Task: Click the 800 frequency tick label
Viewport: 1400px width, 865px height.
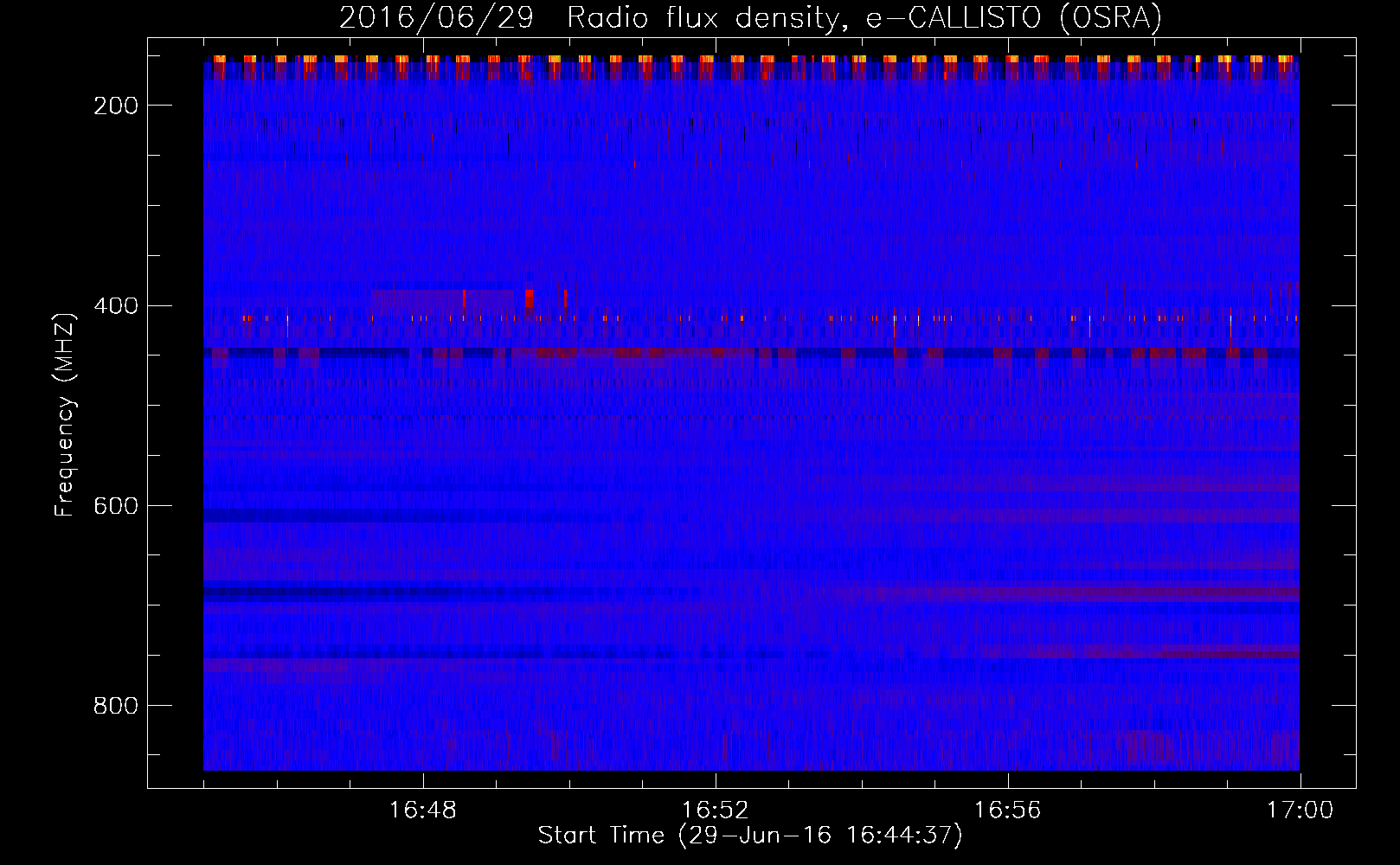Action: [116, 706]
